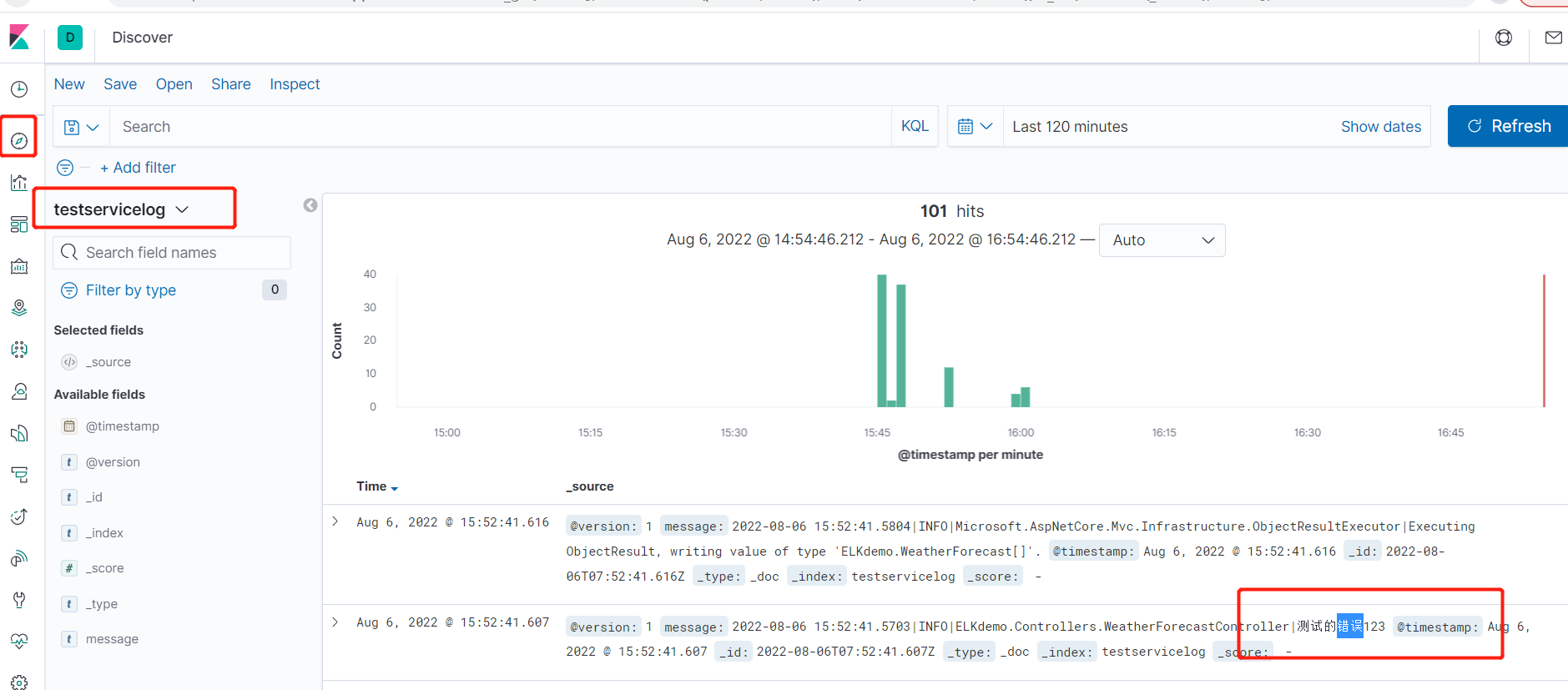Open the Auto interval dropdown

pos(1162,240)
